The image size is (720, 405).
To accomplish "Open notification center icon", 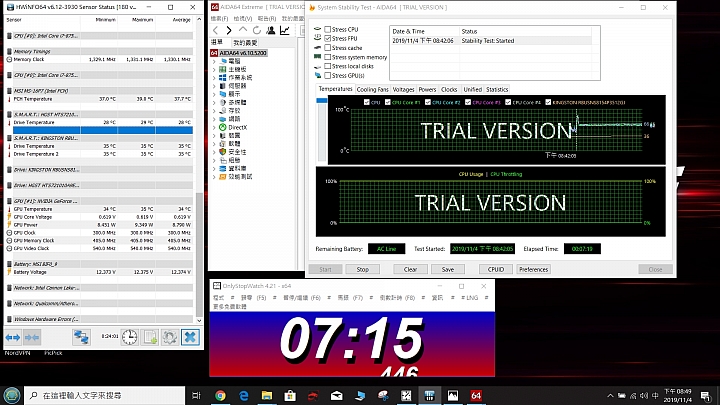I will click(x=705, y=395).
